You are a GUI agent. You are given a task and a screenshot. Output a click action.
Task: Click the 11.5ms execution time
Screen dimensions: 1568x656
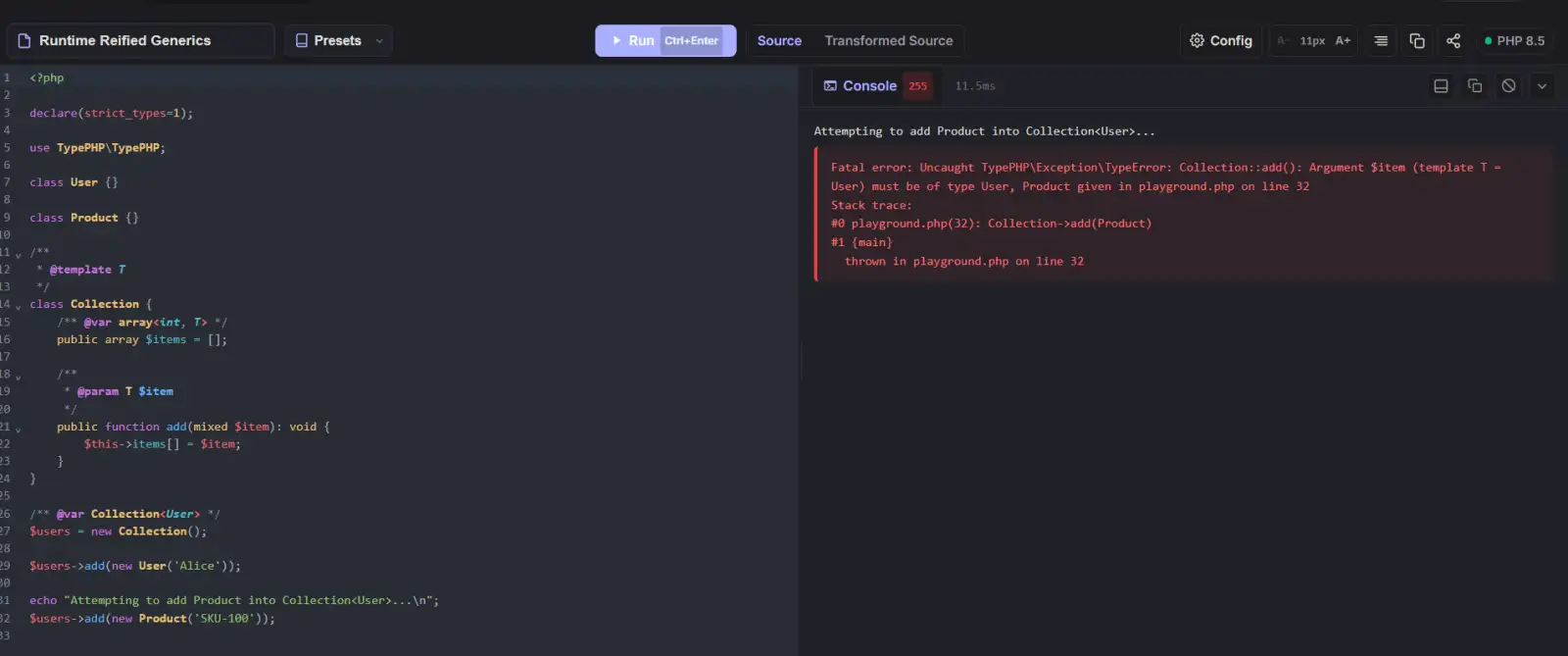click(975, 86)
